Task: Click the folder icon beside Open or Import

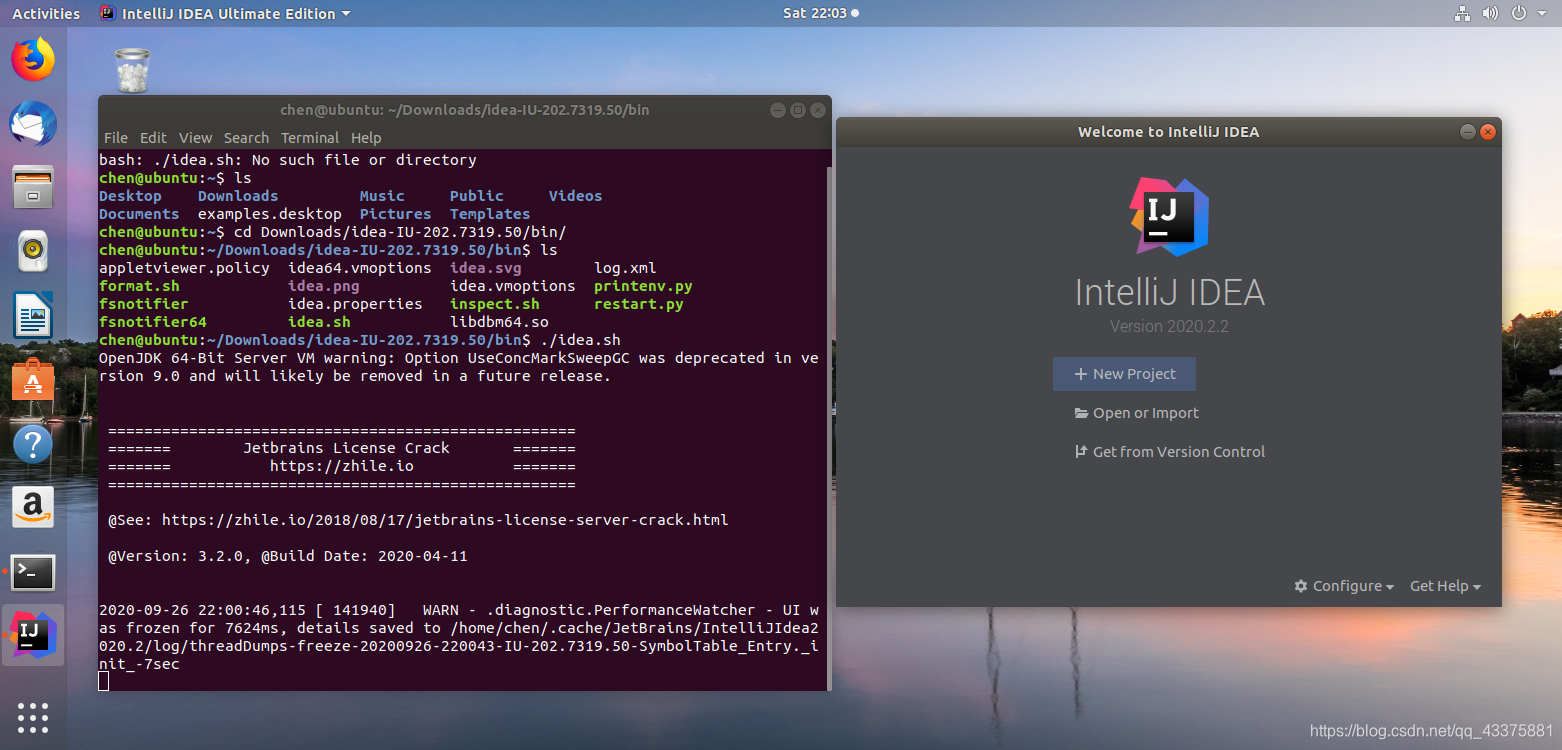Action: pos(1083,412)
